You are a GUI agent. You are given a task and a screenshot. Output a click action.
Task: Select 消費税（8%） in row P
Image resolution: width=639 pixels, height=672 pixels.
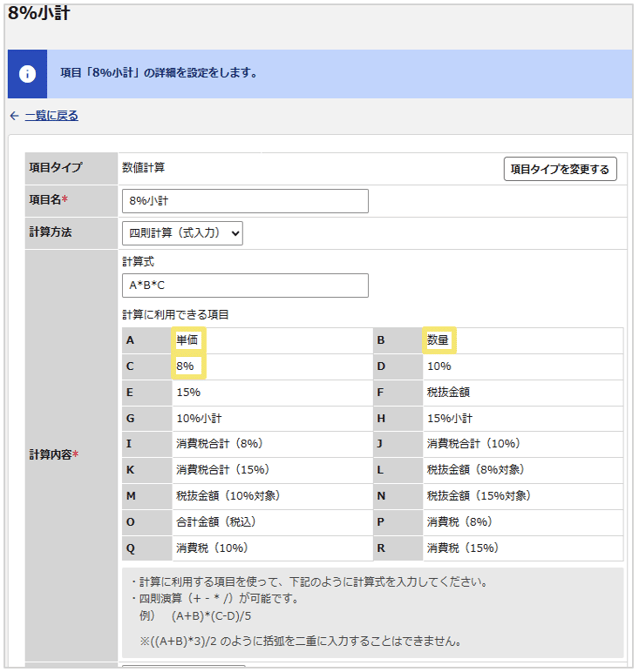[x=459, y=522]
